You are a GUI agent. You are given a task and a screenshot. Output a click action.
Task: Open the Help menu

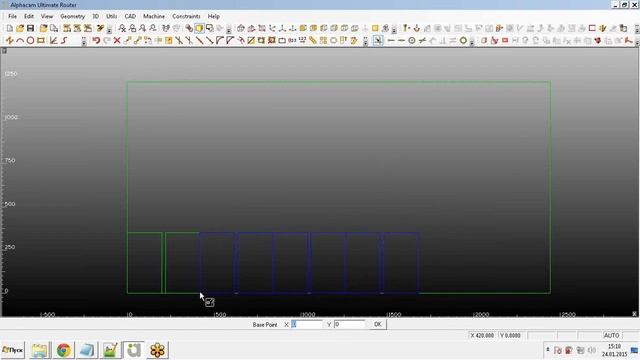click(x=213, y=16)
